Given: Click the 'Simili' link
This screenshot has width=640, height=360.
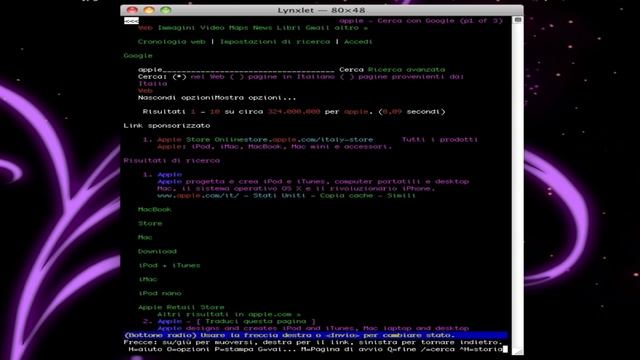Looking at the screenshot, I should click(x=402, y=196).
